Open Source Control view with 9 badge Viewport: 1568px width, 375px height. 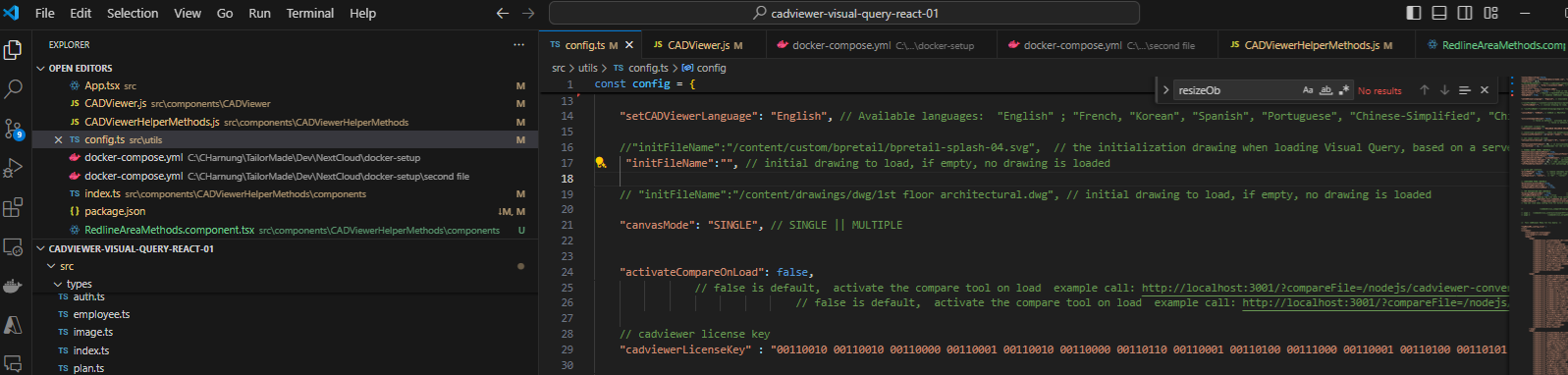click(14, 129)
